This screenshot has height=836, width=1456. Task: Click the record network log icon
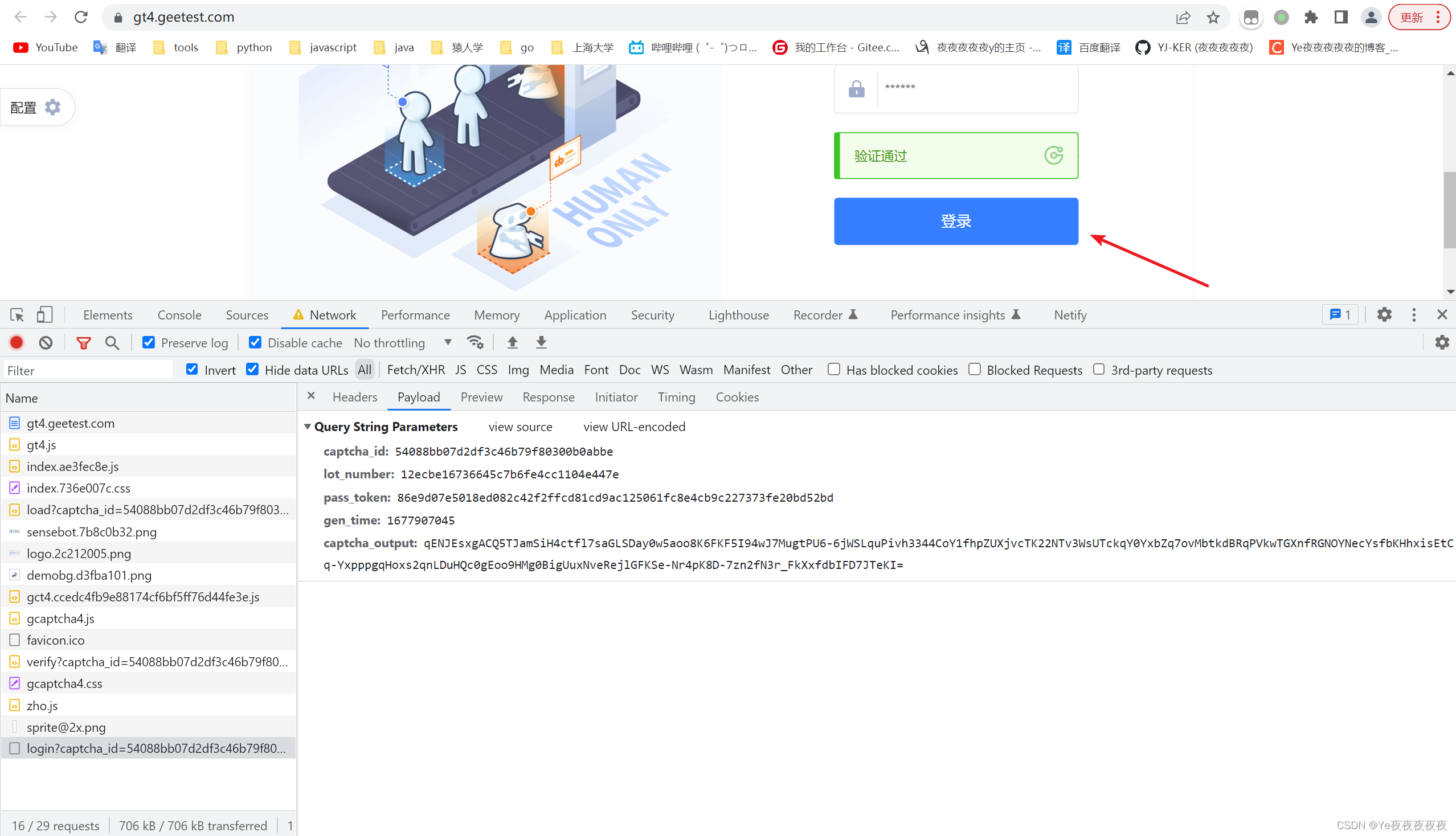(x=17, y=343)
